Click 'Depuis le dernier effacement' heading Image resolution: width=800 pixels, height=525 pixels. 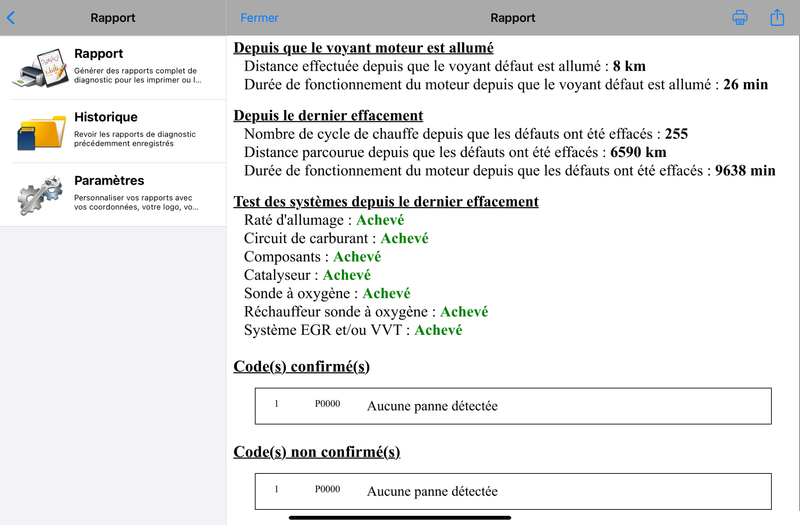(328, 115)
